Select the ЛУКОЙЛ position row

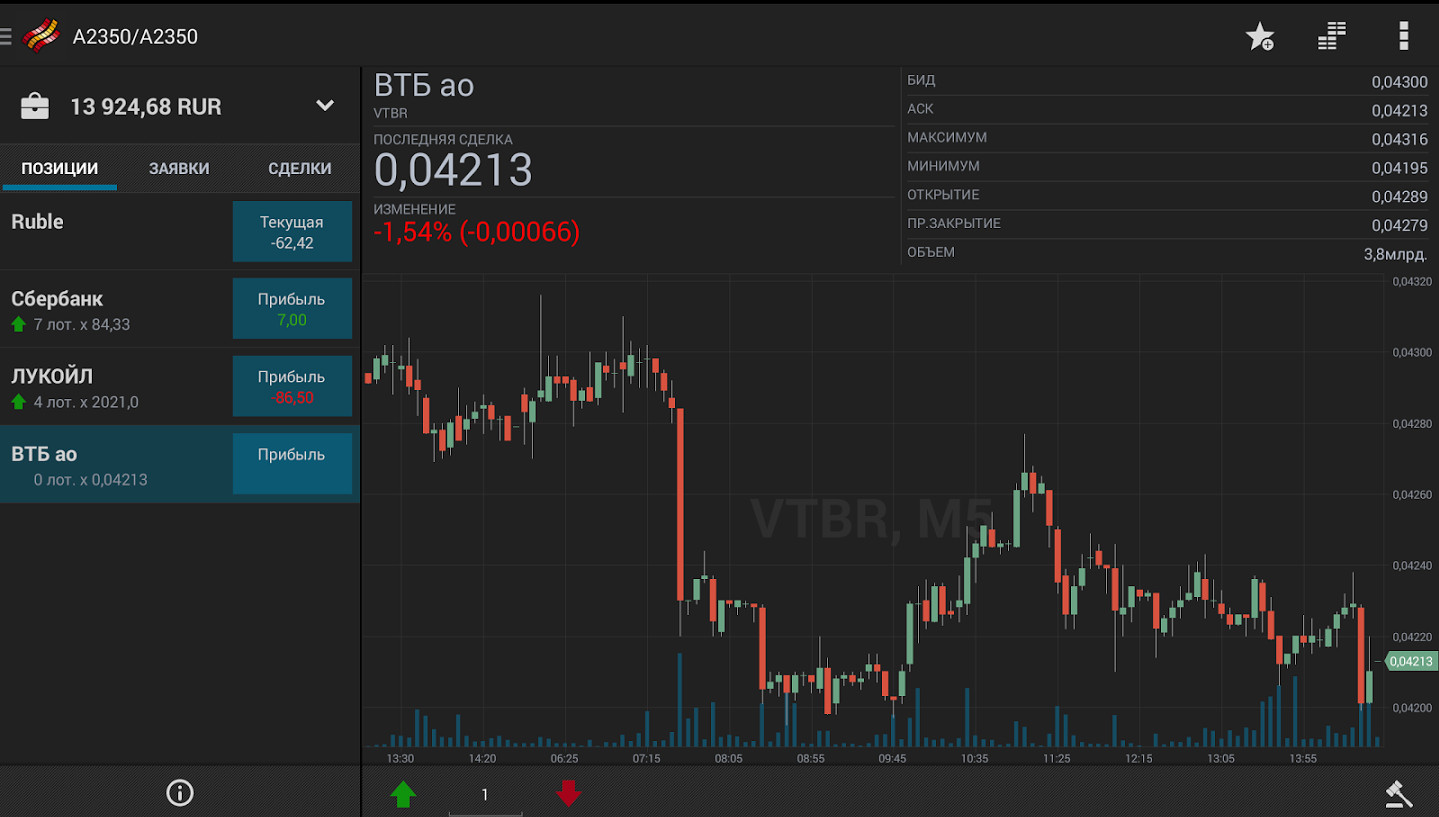pos(180,387)
